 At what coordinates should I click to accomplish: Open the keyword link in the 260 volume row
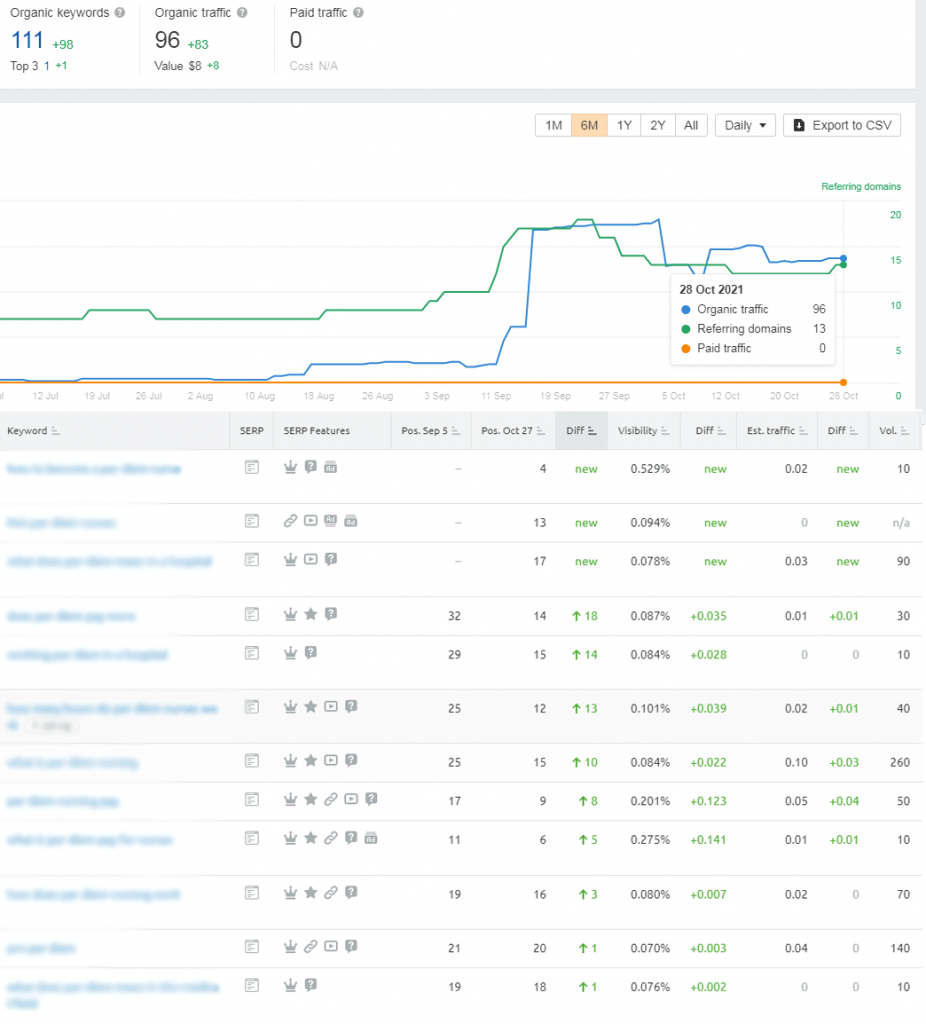click(x=72, y=762)
